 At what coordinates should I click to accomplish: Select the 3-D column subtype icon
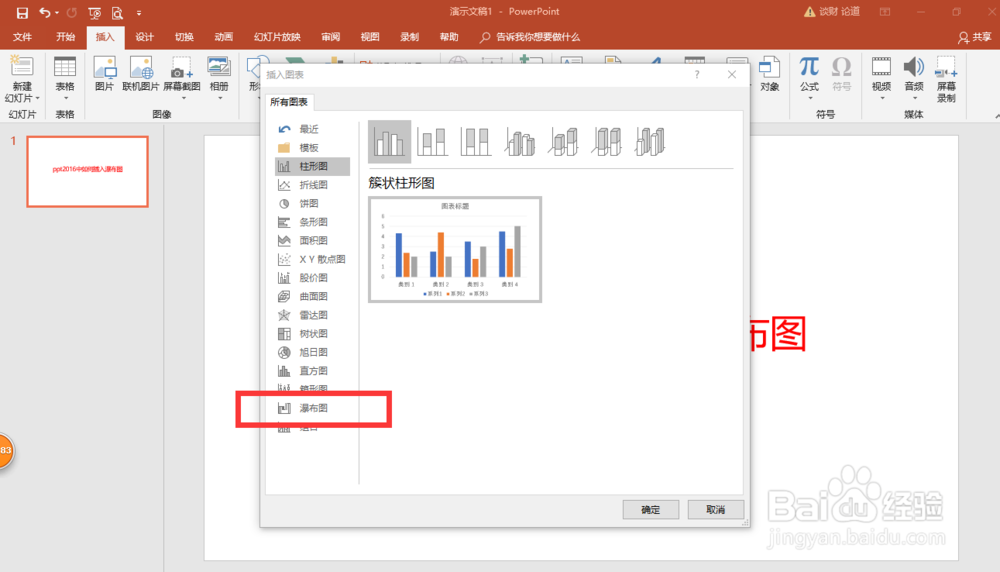pyautogui.click(x=650, y=142)
